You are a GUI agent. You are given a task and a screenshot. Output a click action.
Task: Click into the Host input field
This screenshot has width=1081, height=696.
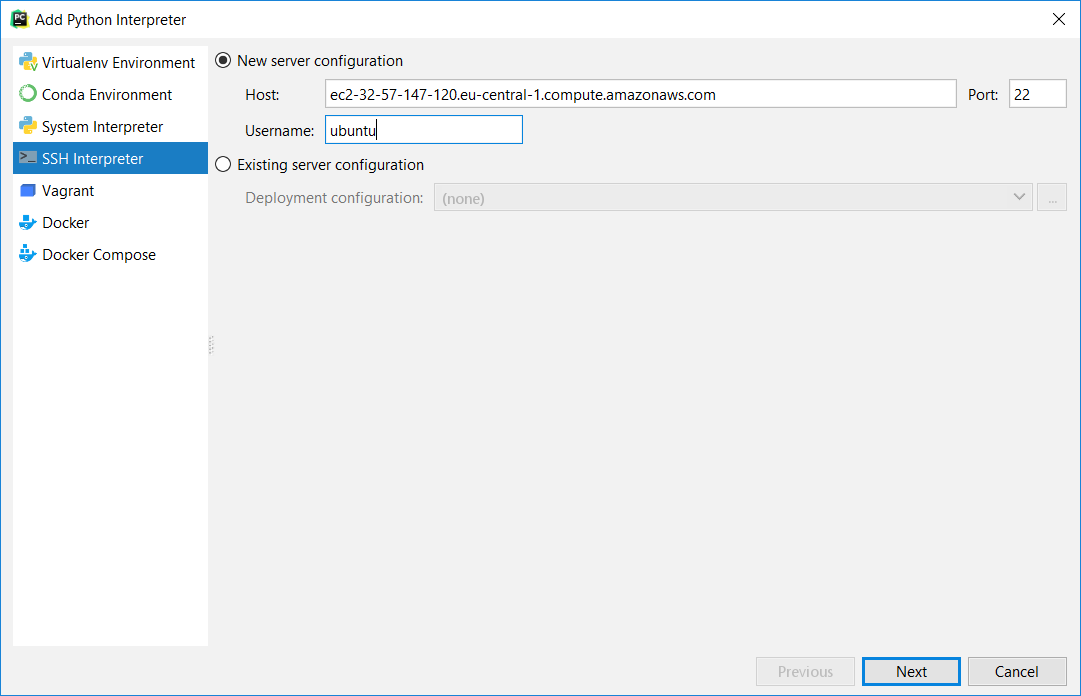(640, 94)
